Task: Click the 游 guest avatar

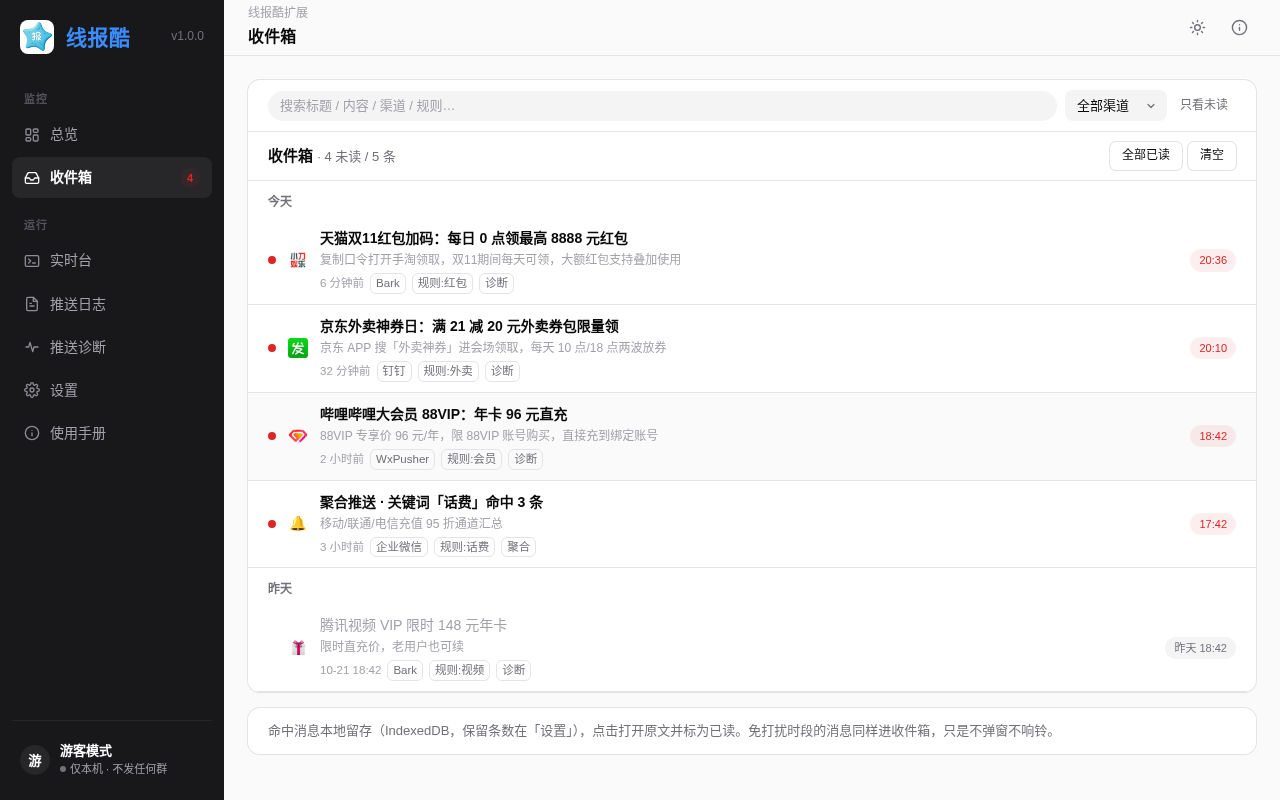Action: pos(35,760)
